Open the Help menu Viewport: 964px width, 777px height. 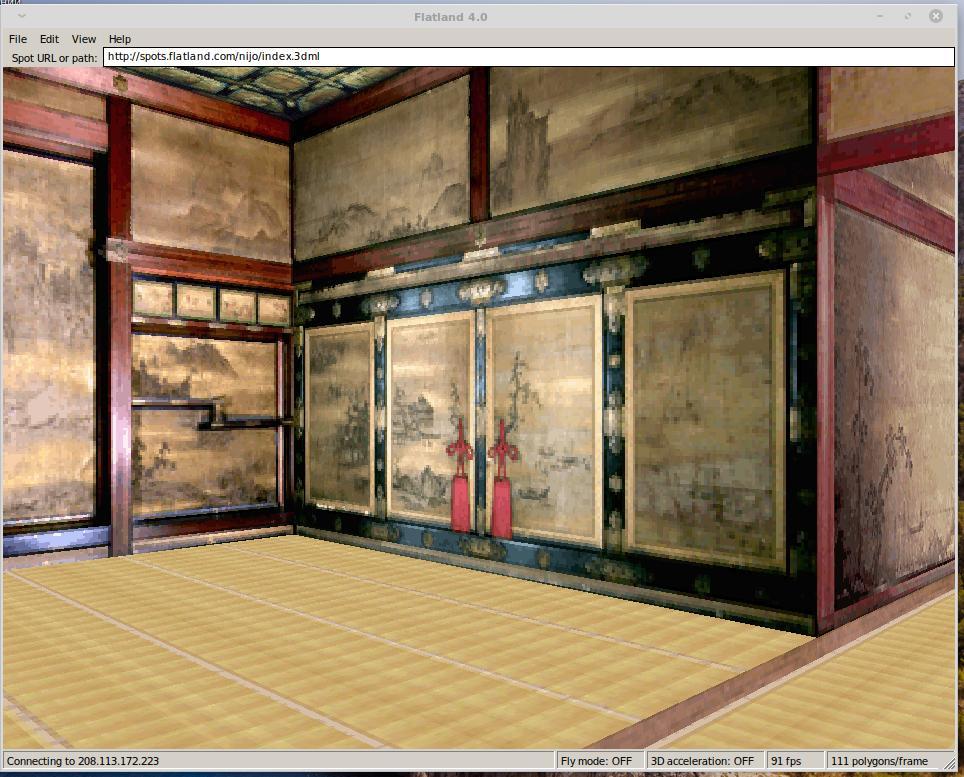click(x=120, y=39)
